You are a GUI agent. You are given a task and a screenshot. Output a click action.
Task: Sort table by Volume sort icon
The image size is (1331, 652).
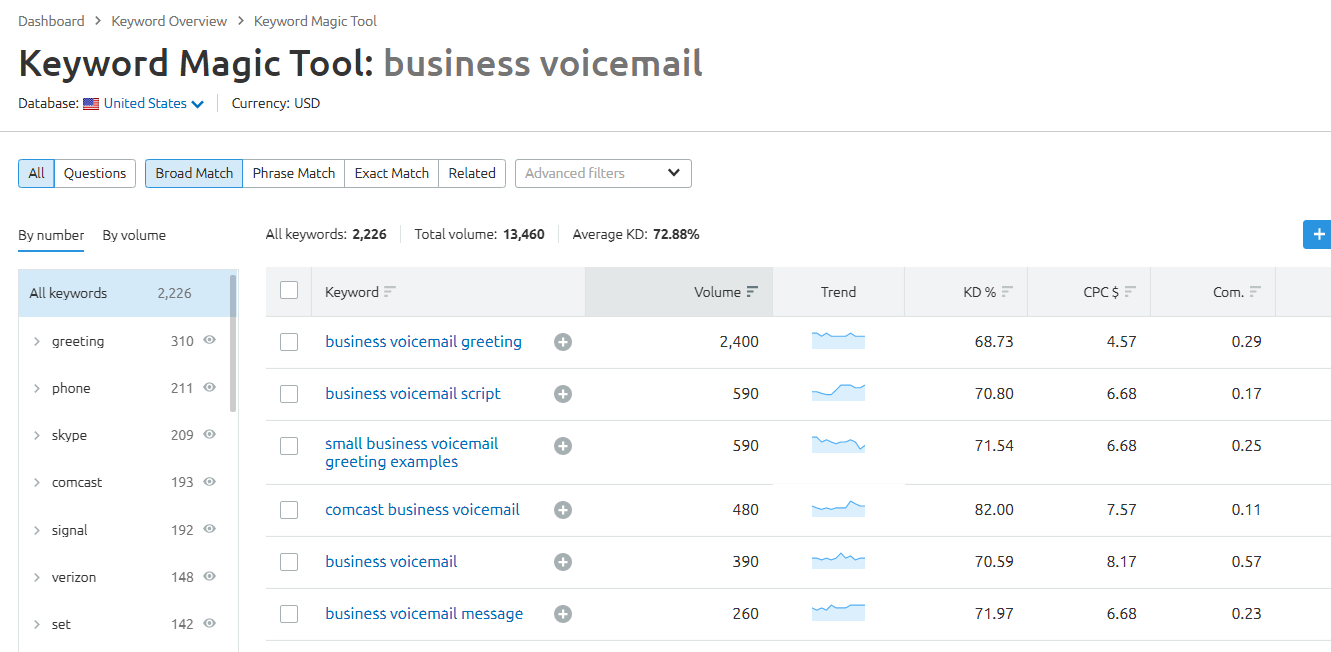tap(752, 292)
